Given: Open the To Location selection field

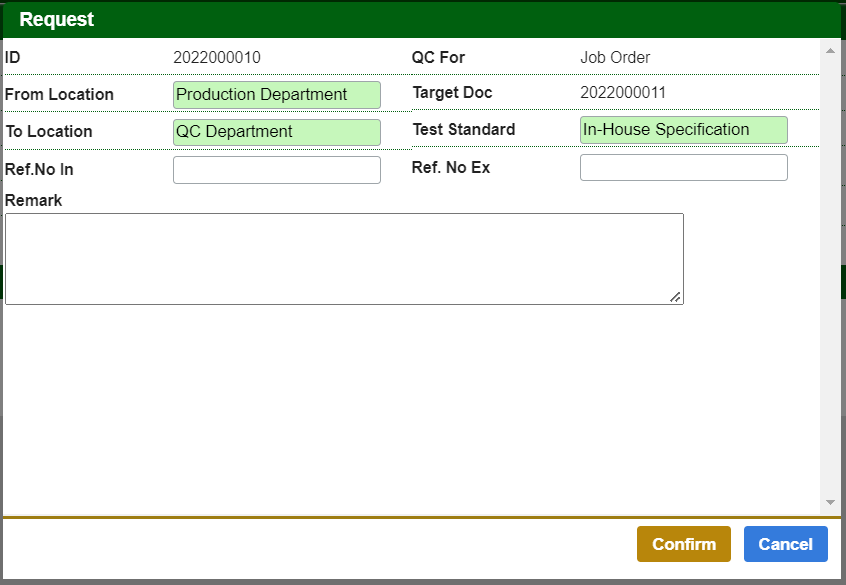Looking at the screenshot, I should click(x=277, y=131).
